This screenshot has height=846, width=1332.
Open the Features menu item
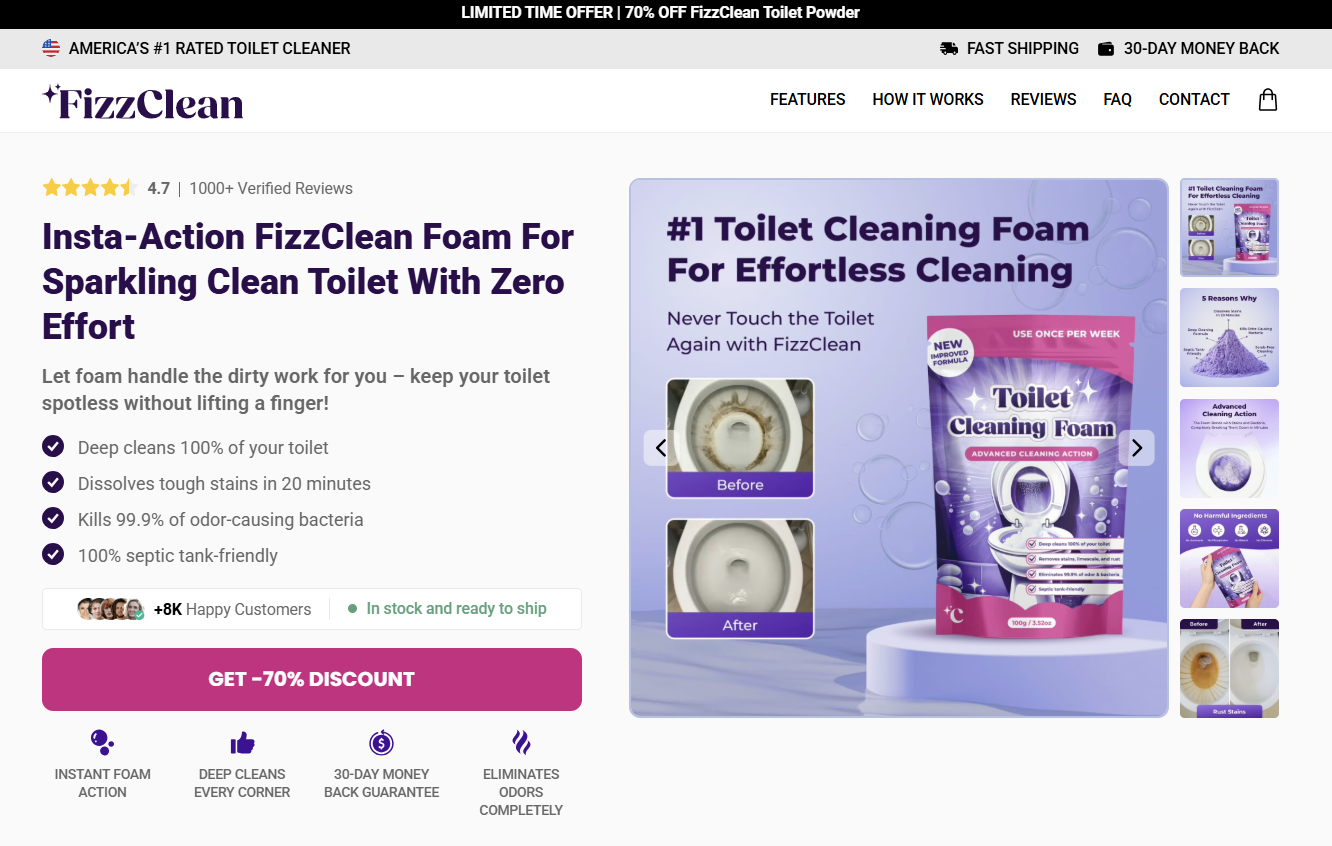pos(807,99)
